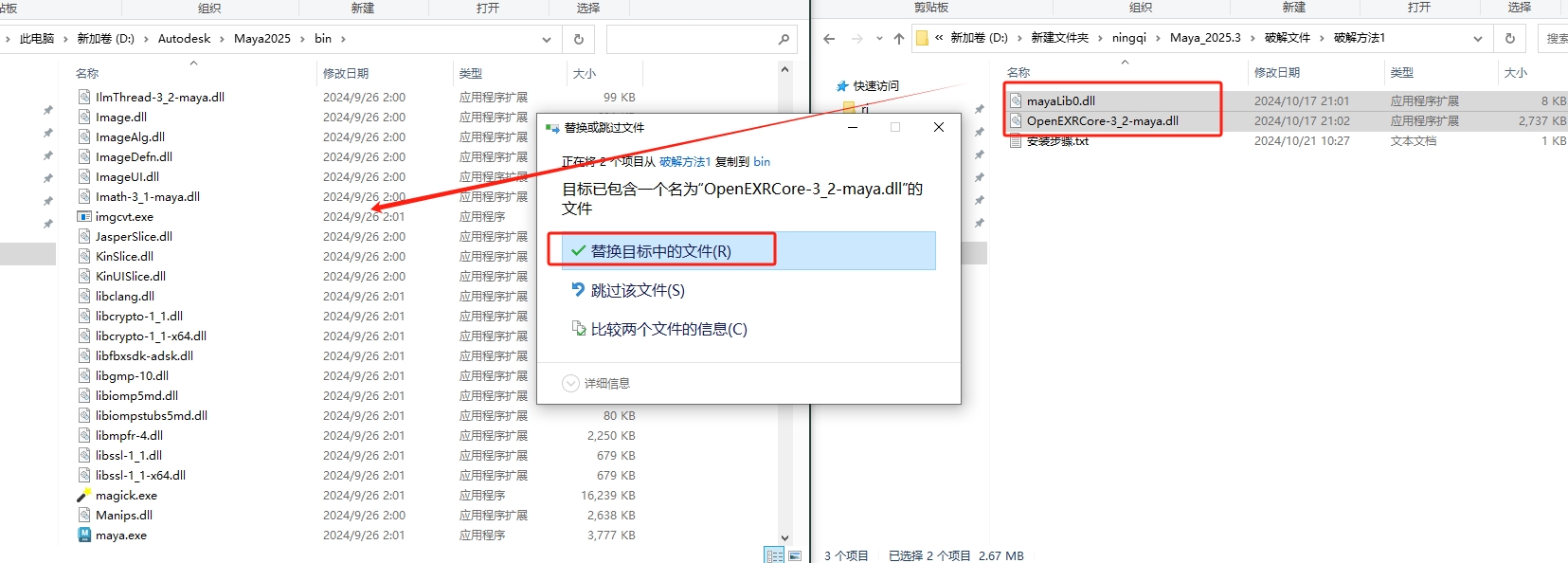Go forward in the right window
This screenshot has width=1568, height=563.
857,39
